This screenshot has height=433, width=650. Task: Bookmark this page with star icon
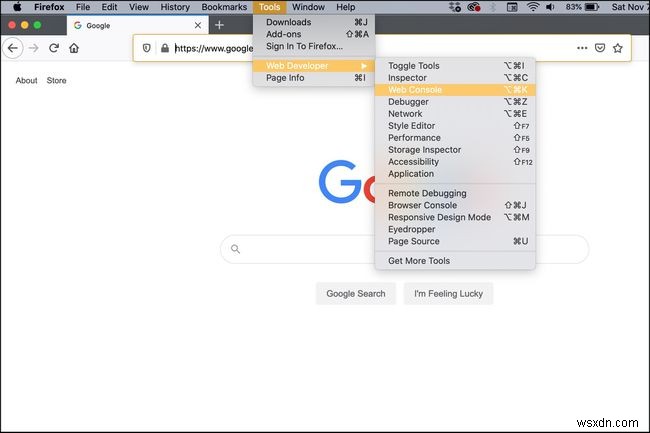[618, 48]
